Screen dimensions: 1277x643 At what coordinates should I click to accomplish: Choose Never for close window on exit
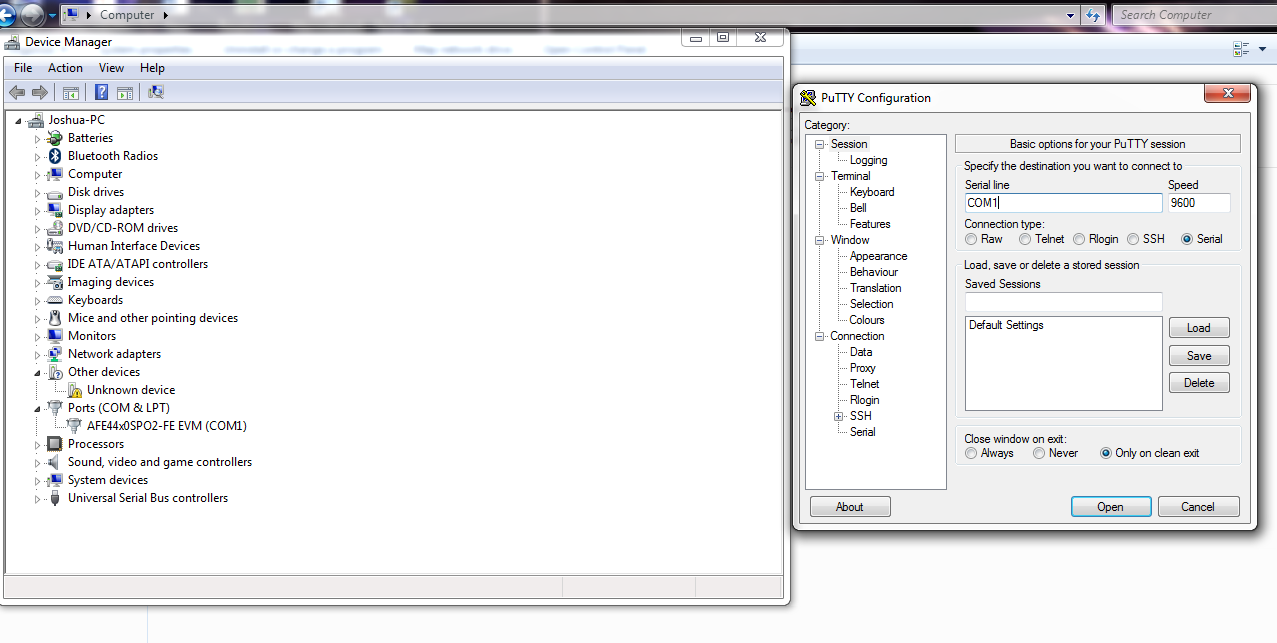[1040, 453]
